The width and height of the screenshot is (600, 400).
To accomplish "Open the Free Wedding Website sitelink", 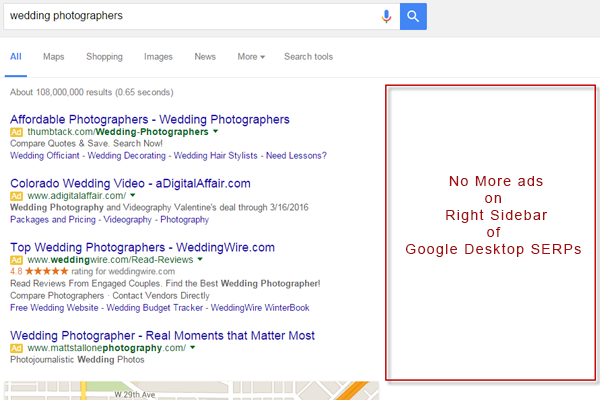I will [54, 308].
